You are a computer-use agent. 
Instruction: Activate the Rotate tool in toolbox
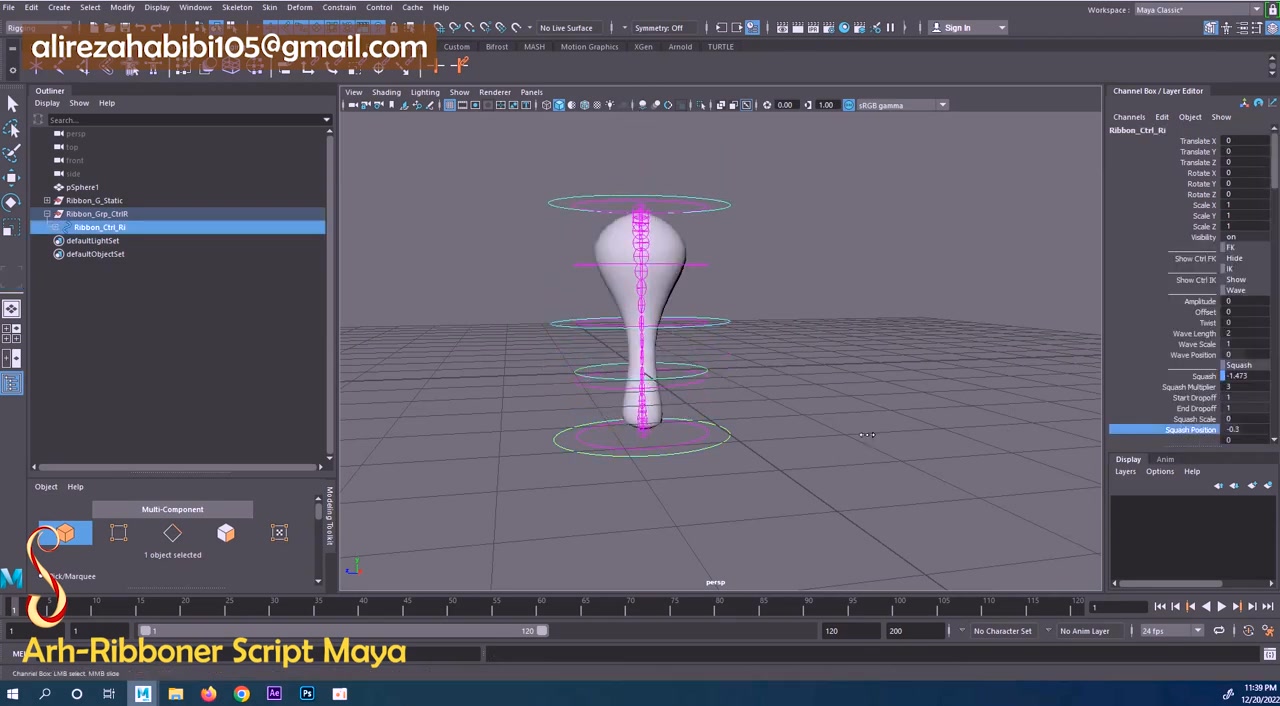tap(12, 202)
